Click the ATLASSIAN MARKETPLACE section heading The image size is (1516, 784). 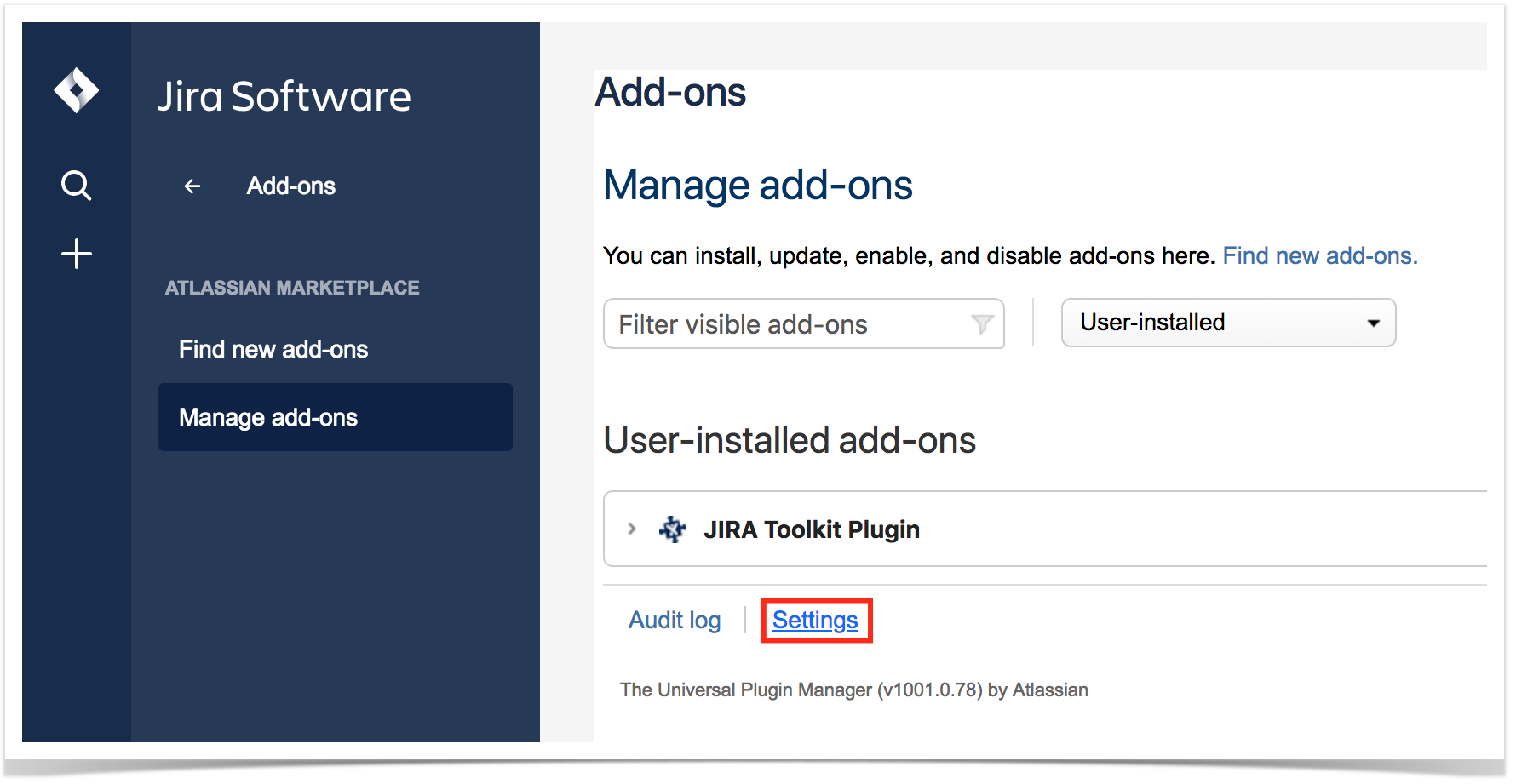point(292,288)
